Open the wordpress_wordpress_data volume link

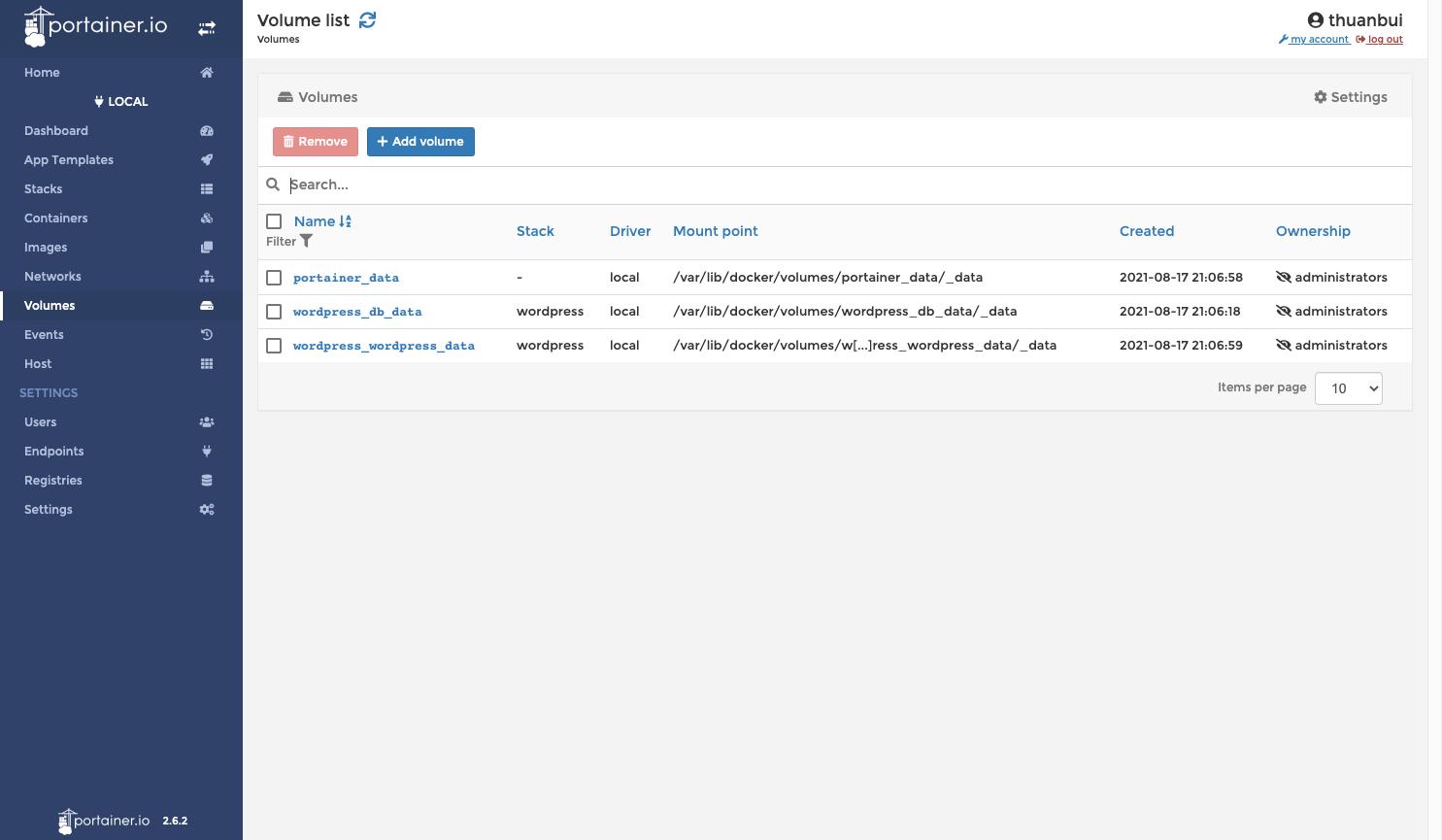tap(384, 346)
